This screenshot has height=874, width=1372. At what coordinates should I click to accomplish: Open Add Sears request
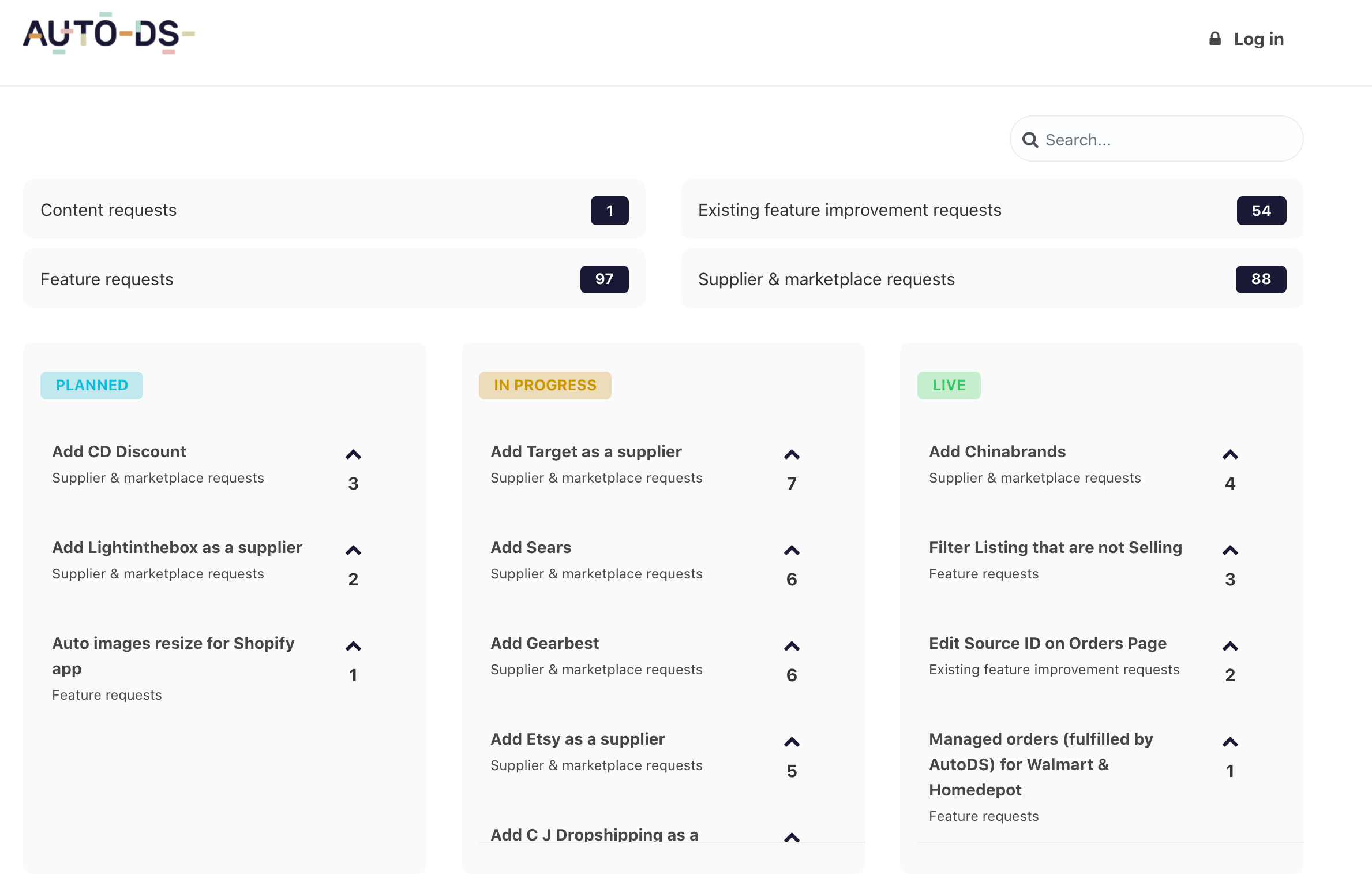click(531, 547)
